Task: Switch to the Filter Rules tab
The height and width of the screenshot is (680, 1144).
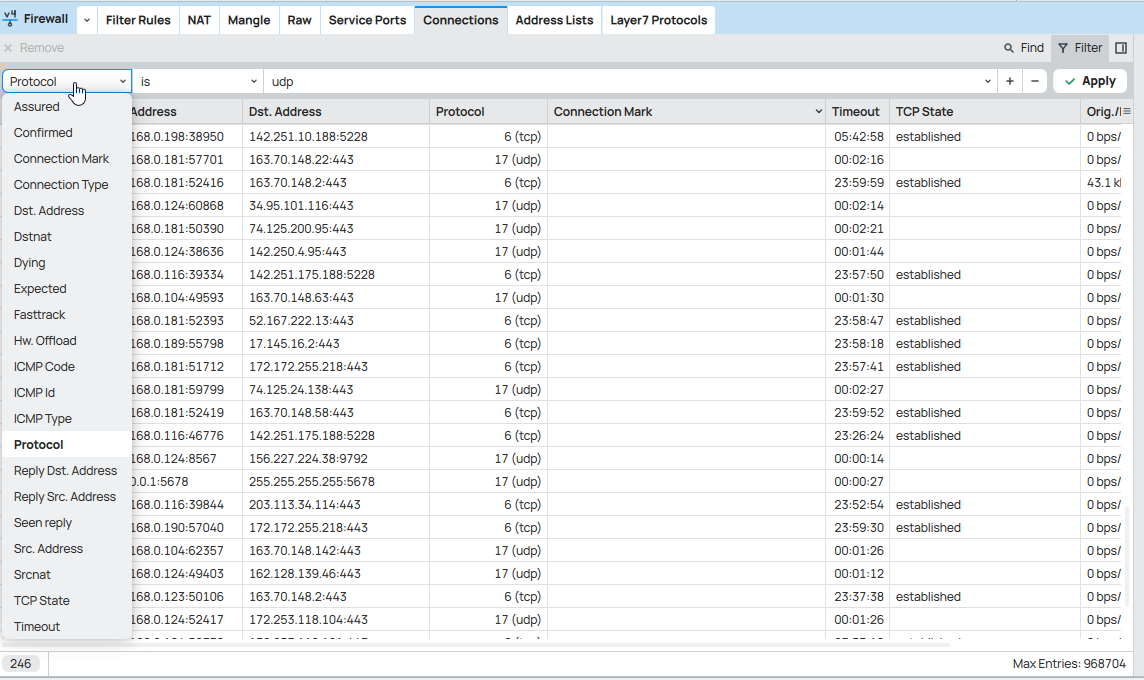Action: click(138, 20)
